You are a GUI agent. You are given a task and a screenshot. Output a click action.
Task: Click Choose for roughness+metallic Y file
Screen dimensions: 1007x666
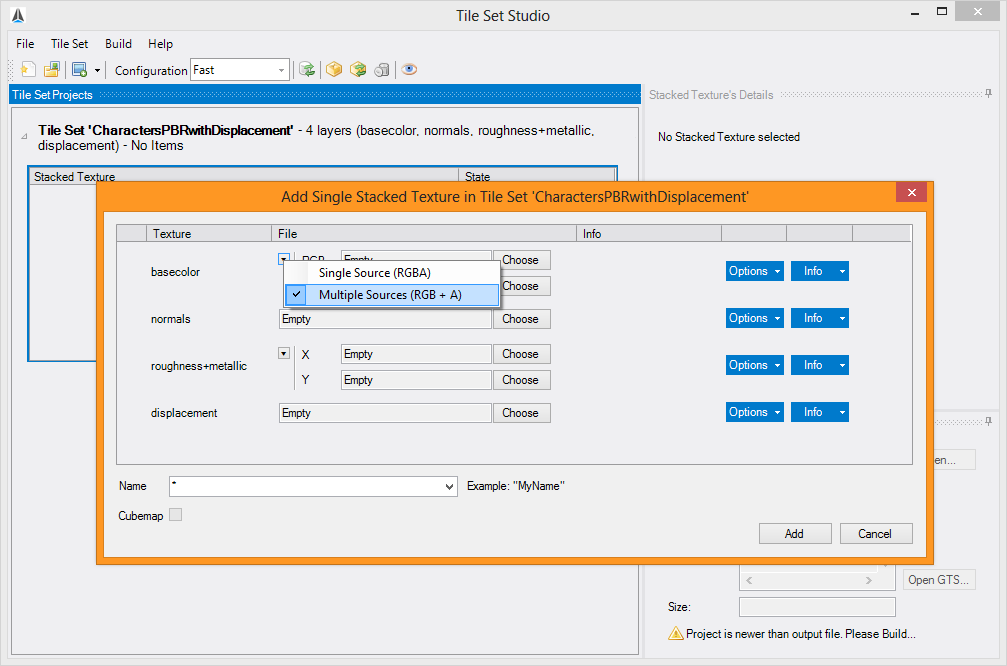click(x=521, y=380)
